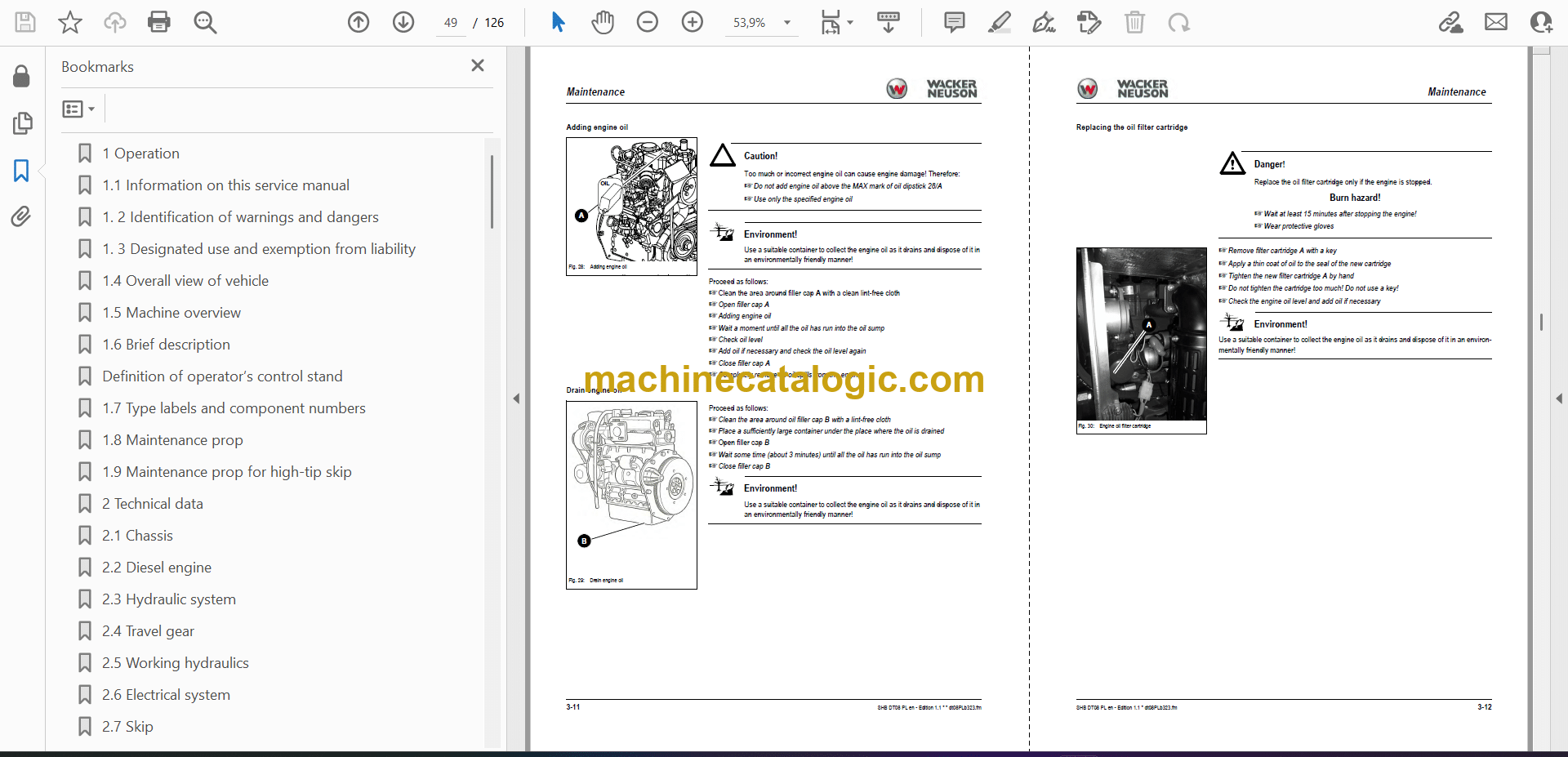Jump to '1.8 Maintenance prop' bookmark

[172, 440]
